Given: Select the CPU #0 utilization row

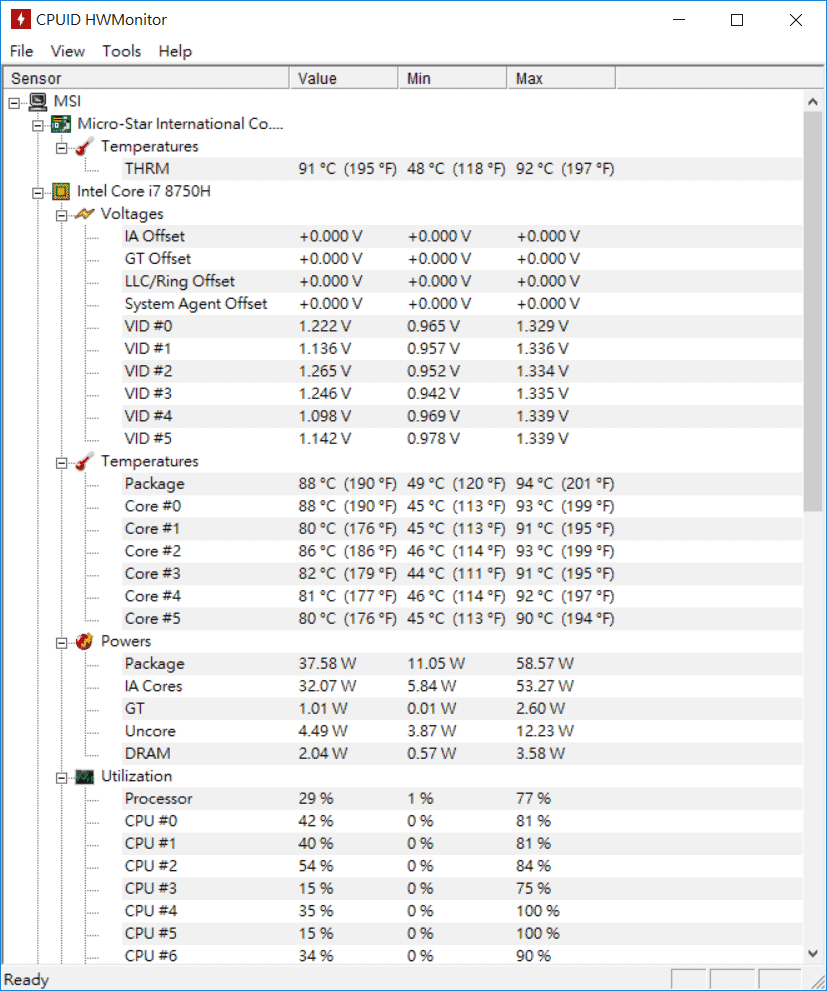Looking at the screenshot, I should (x=462, y=821).
